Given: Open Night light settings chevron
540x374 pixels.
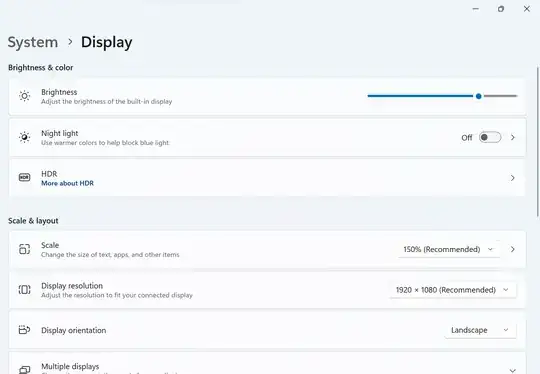Looking at the screenshot, I should (513, 137).
